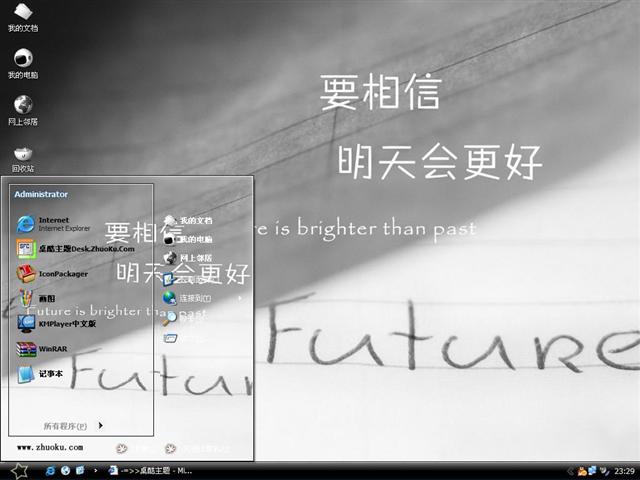
Task: Open 网上邻居 desktop icon
Action: [x=23, y=110]
